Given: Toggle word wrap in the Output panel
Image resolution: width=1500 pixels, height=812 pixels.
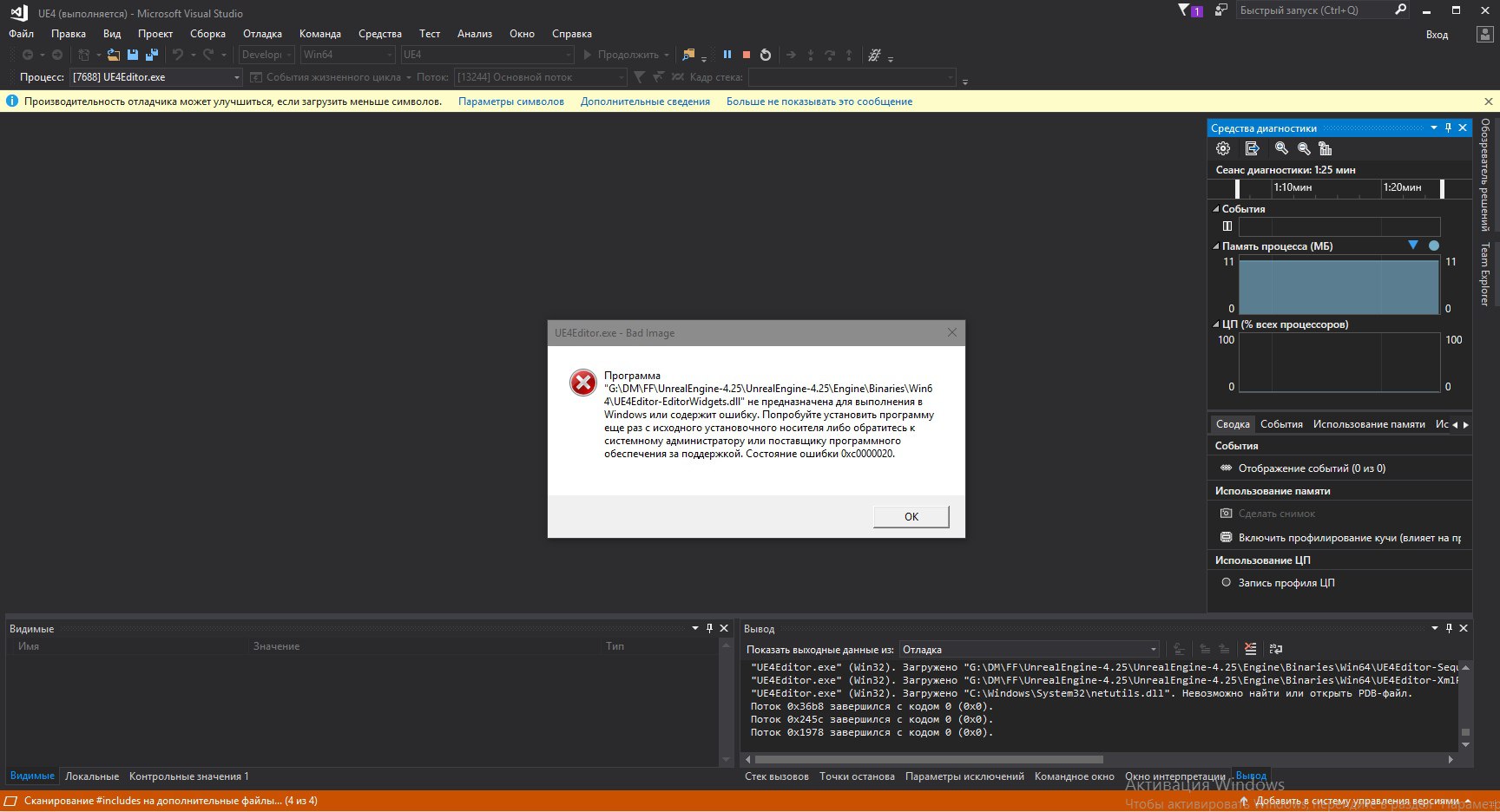Looking at the screenshot, I should [x=1275, y=649].
